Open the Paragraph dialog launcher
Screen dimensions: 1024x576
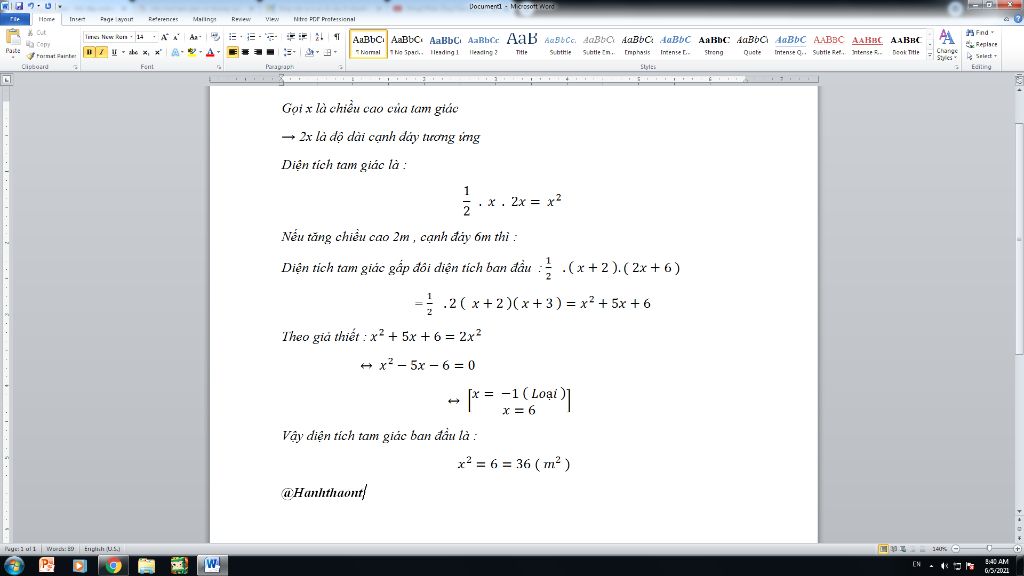[x=341, y=67]
